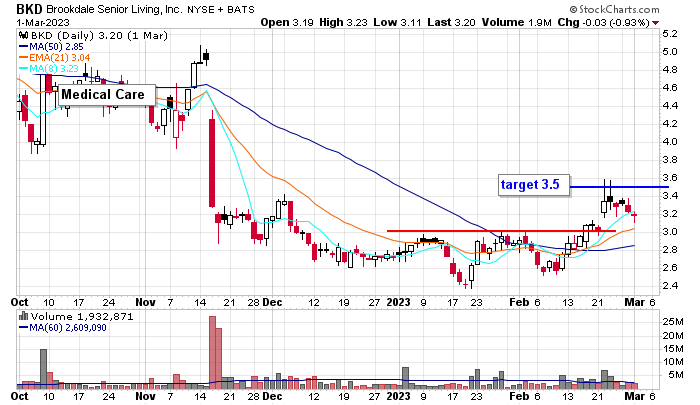Click the Feb label on the price chart date axis
The width and height of the screenshot is (700, 405).
pyautogui.click(x=519, y=302)
